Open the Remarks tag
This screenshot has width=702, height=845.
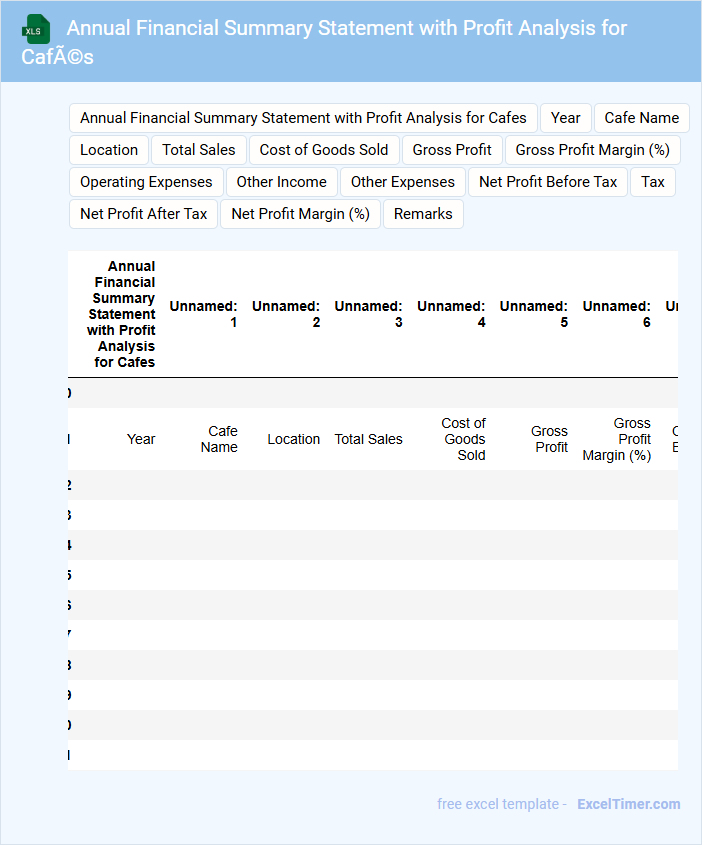pos(423,214)
